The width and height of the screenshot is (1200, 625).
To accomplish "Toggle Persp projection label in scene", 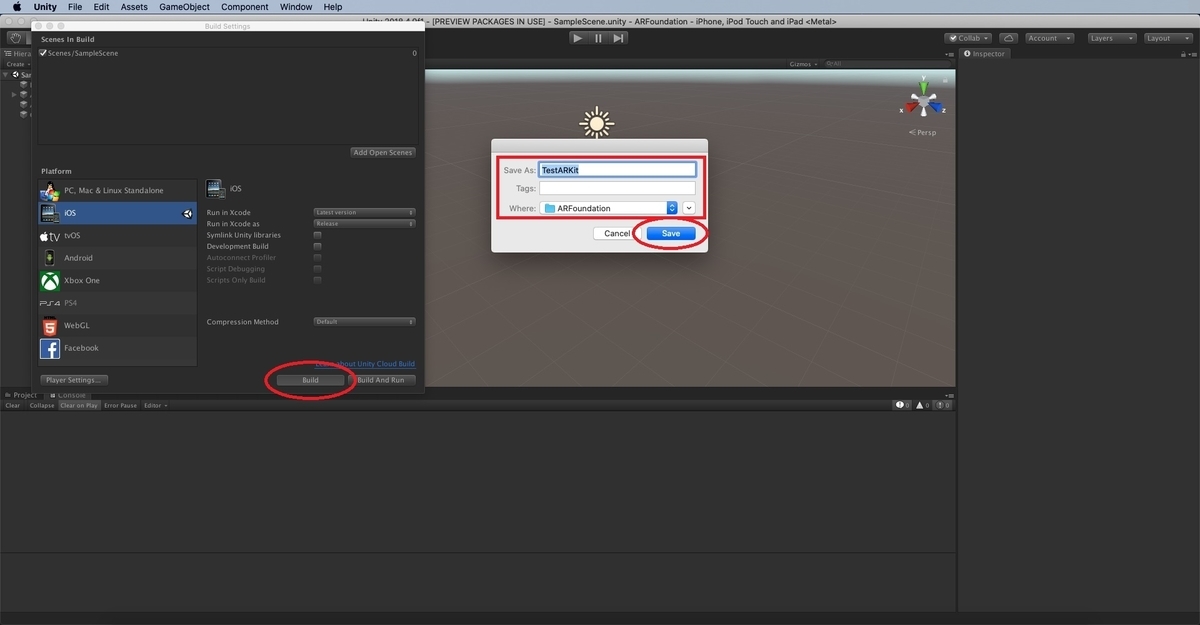I will coord(922,132).
